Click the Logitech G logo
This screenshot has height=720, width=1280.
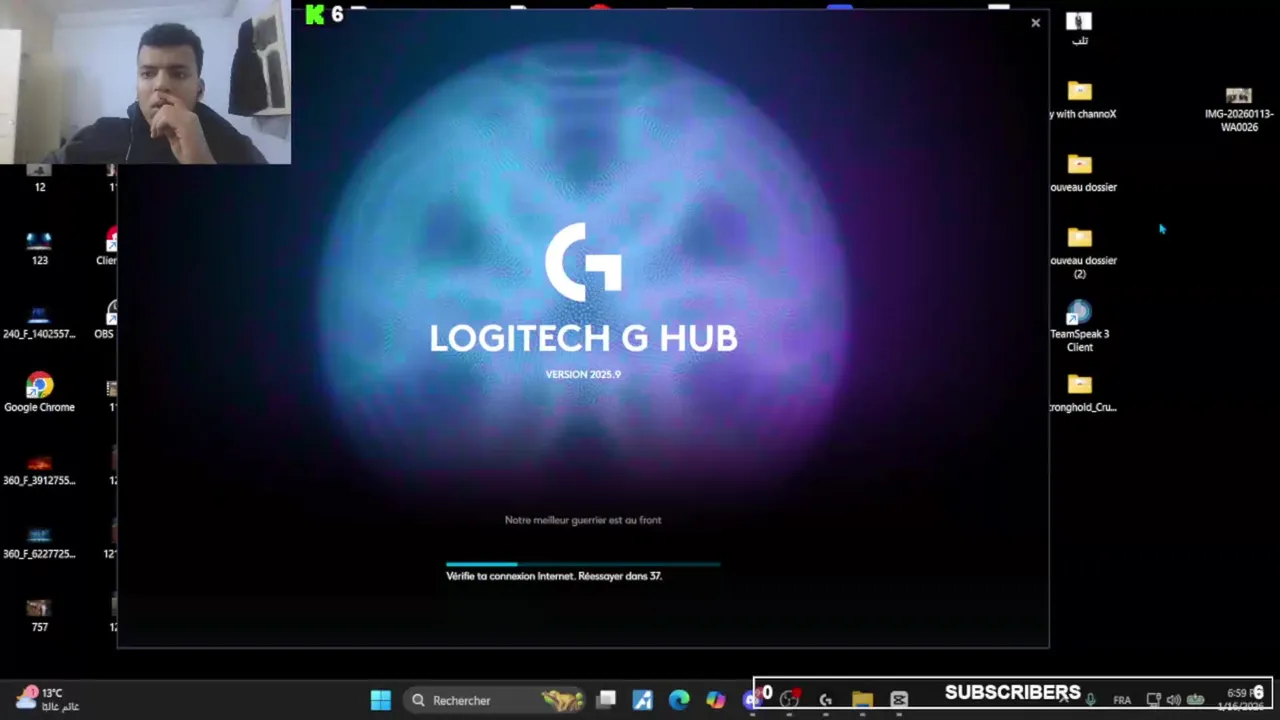pos(583,262)
